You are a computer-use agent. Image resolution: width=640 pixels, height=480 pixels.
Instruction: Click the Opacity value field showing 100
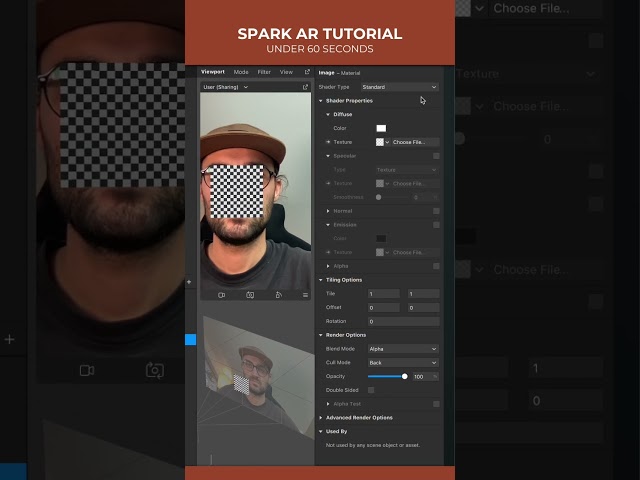tap(425, 376)
